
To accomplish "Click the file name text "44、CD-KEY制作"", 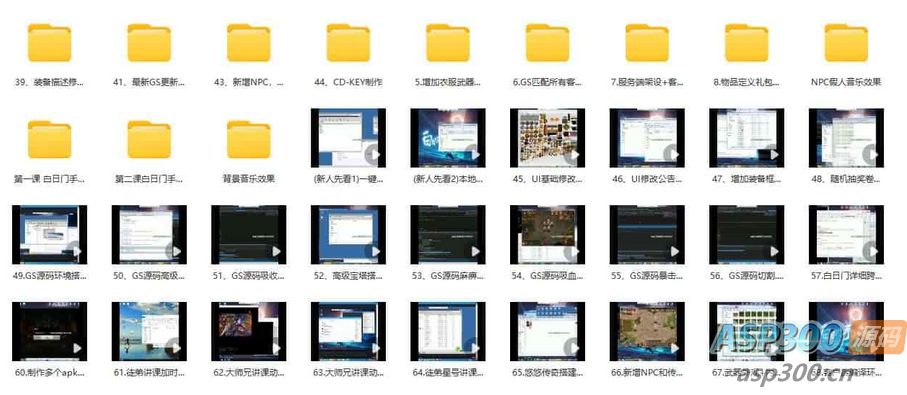I will (348, 83).
